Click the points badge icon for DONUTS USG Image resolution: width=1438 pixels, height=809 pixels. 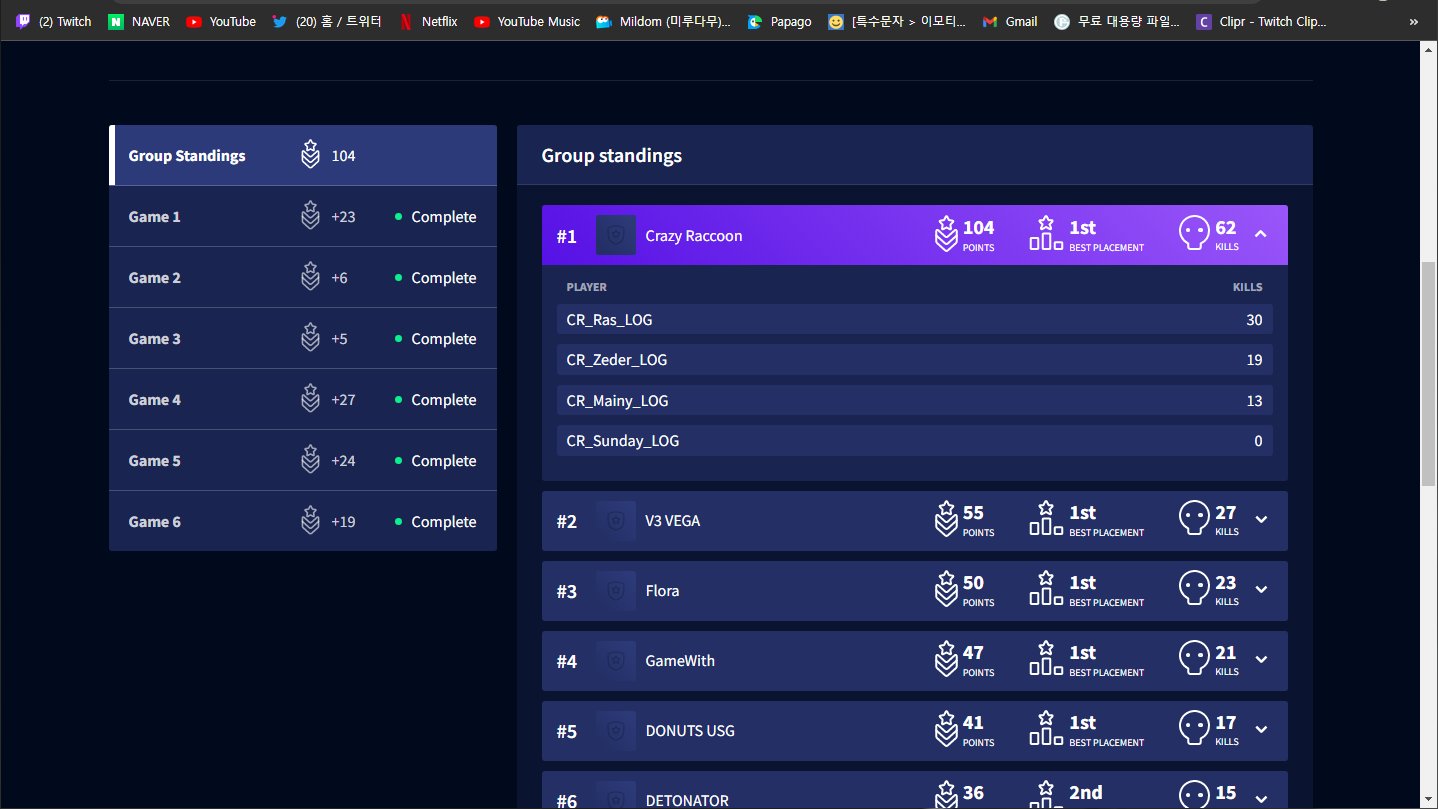(x=946, y=728)
